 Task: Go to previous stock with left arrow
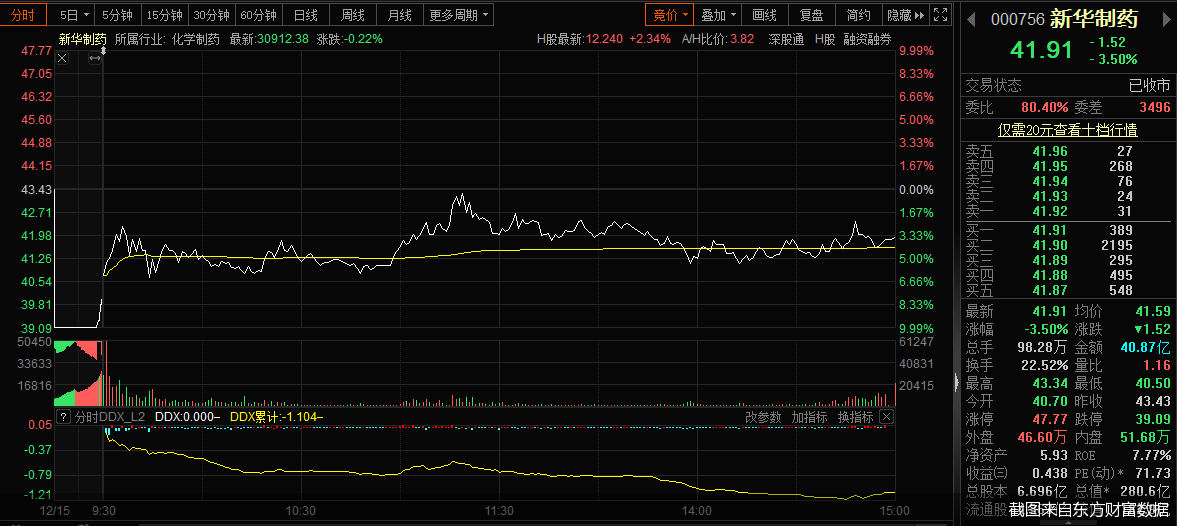(971, 18)
